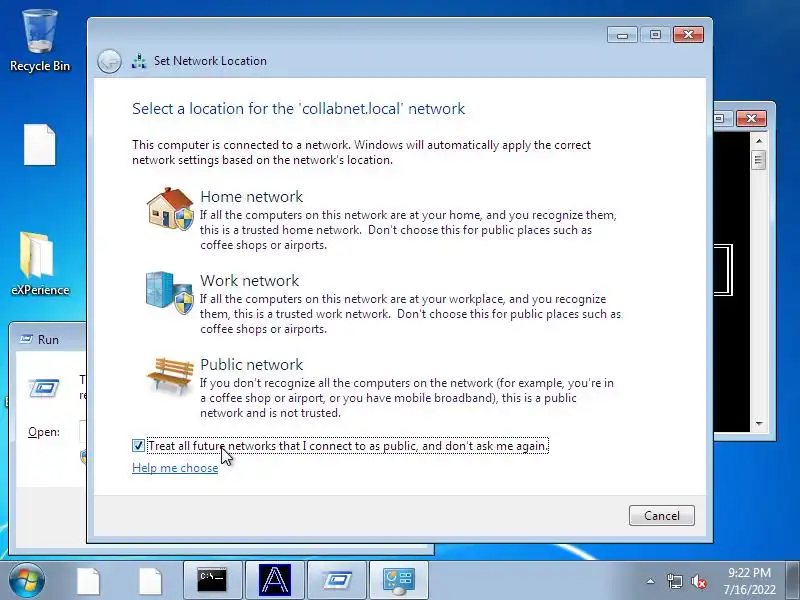Viewport: 800px width, 600px height.
Task: Click the Public network description text
Action: [407, 397]
